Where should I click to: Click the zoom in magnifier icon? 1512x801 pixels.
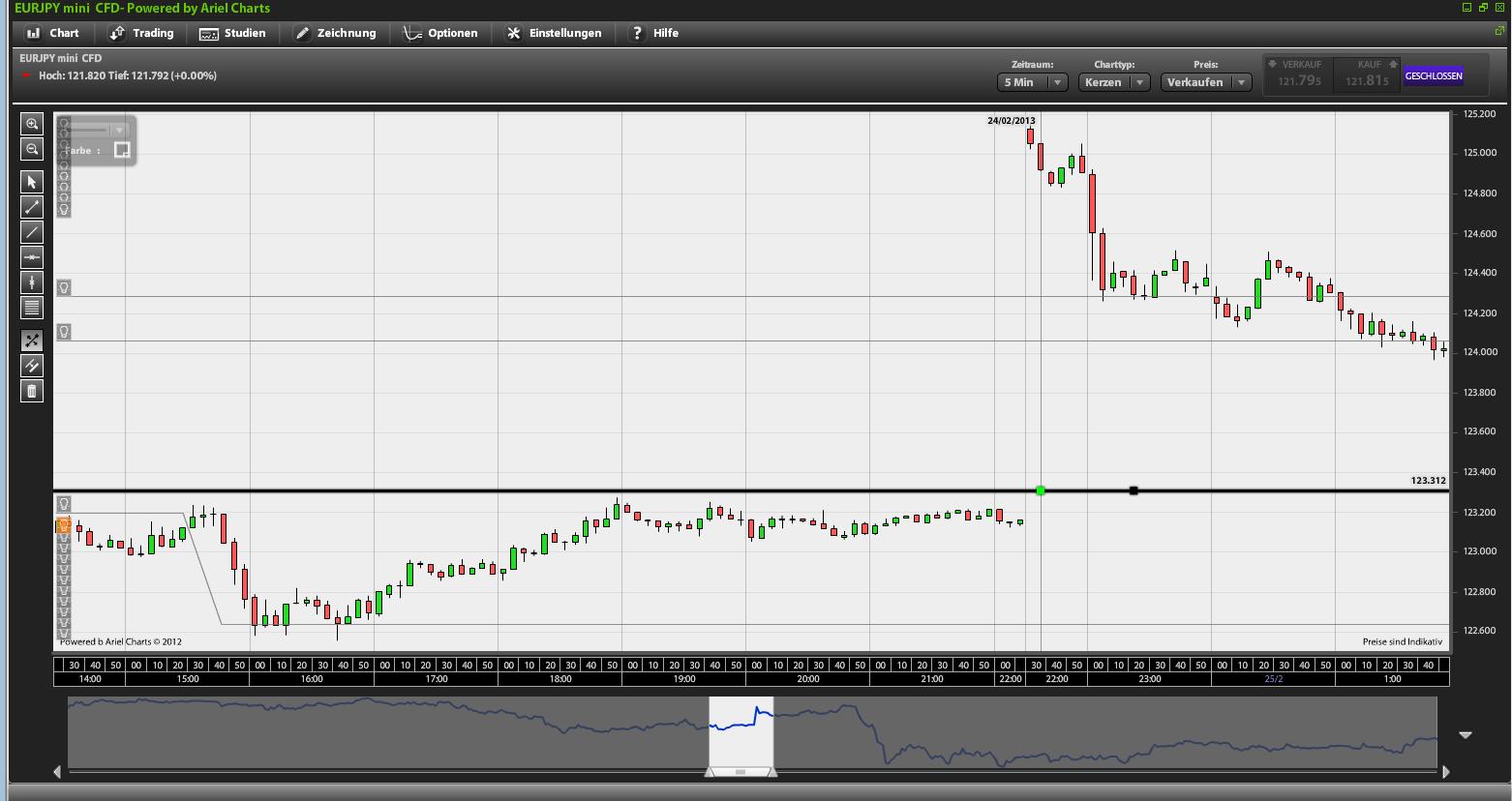coord(32,124)
